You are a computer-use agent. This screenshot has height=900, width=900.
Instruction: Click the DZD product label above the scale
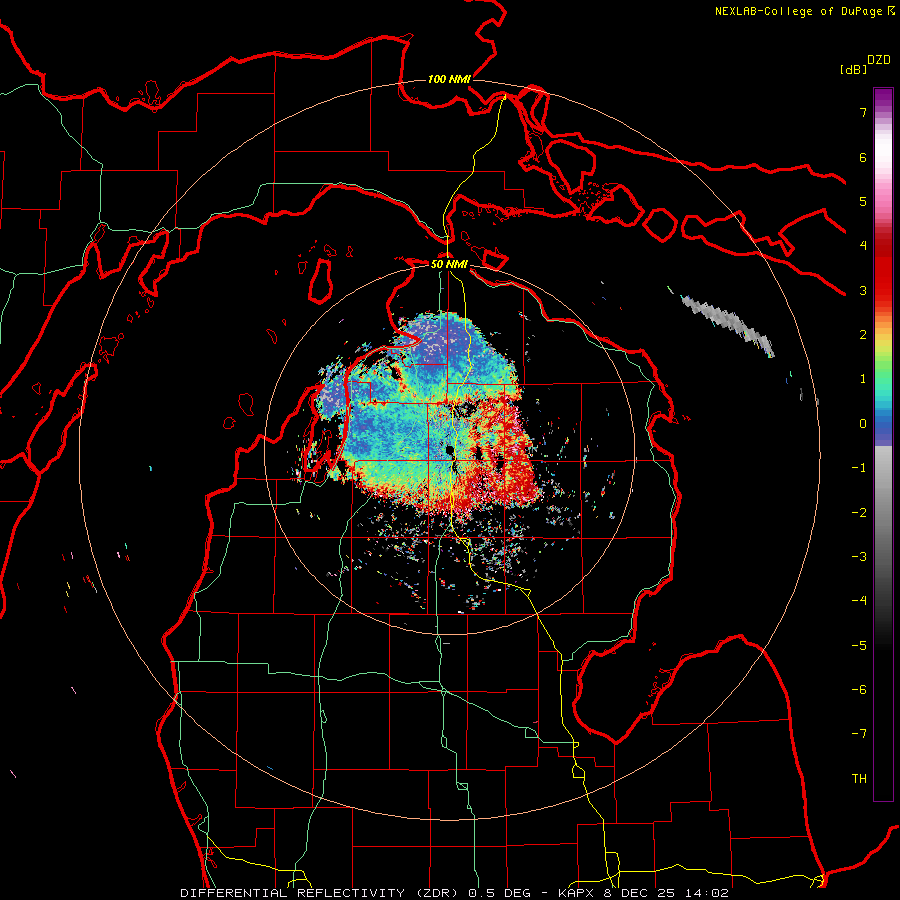pos(879,60)
